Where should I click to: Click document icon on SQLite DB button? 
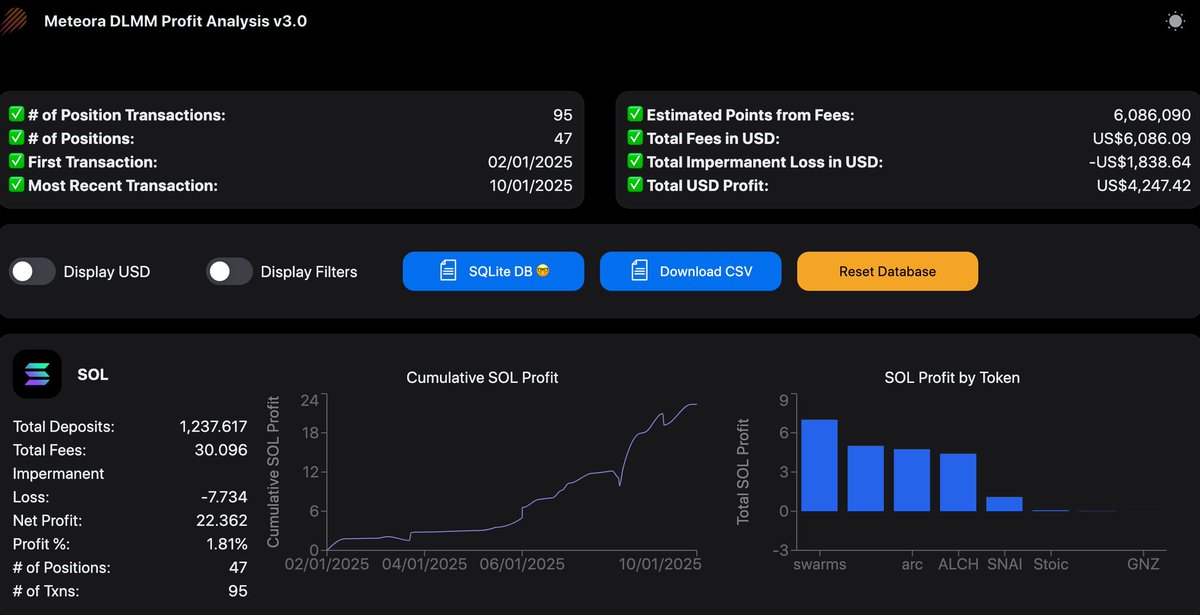[448, 271]
